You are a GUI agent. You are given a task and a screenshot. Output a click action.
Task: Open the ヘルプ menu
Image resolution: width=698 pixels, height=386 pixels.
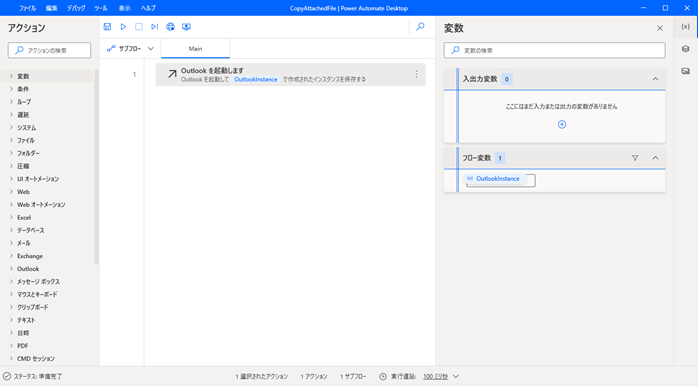148,8
